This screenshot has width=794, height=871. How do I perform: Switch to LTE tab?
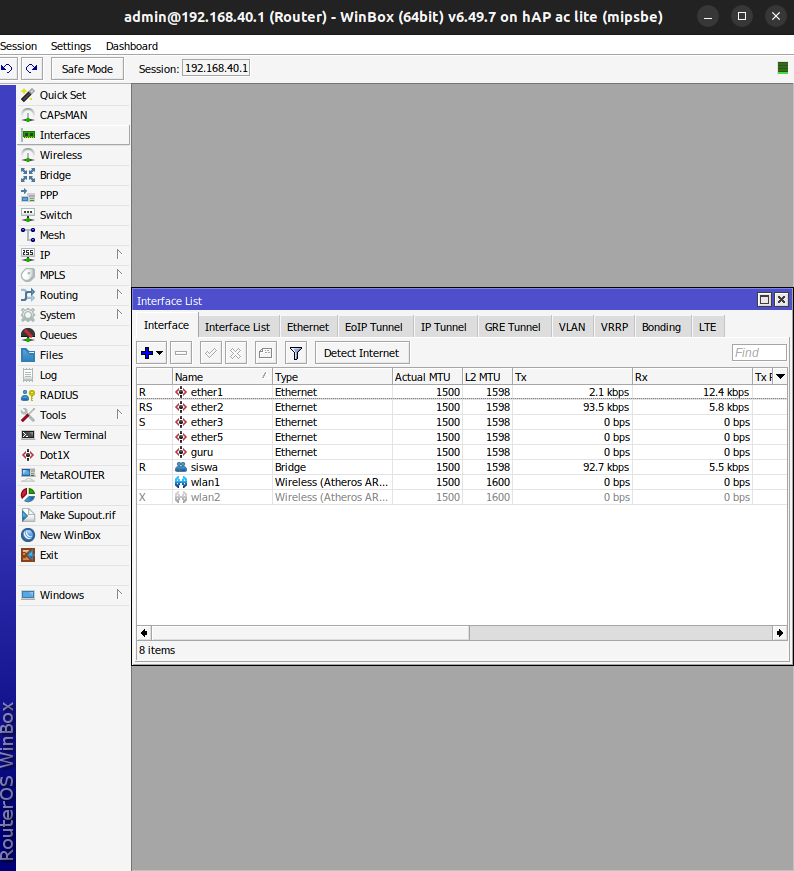(x=707, y=327)
